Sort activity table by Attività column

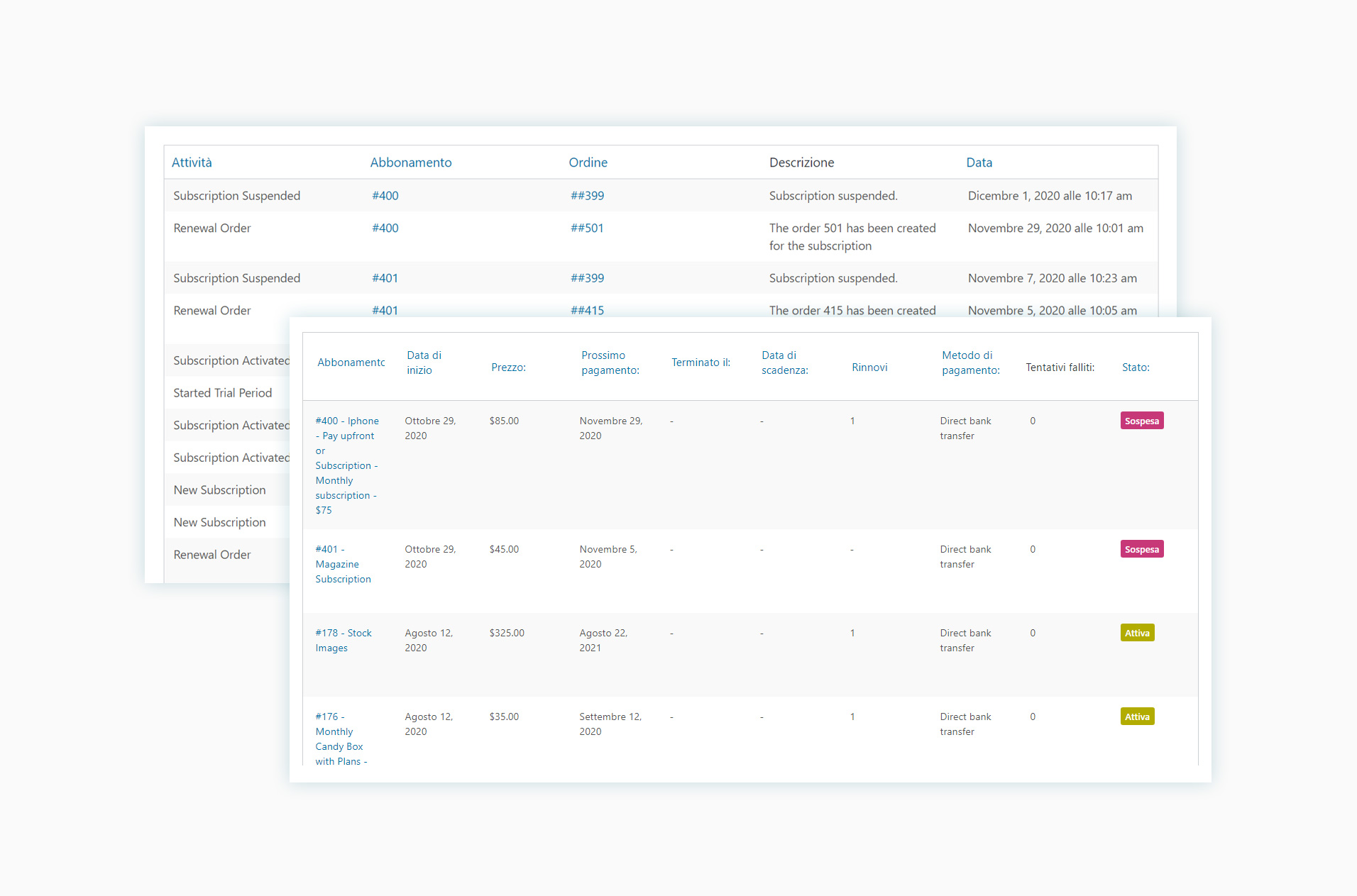click(192, 162)
